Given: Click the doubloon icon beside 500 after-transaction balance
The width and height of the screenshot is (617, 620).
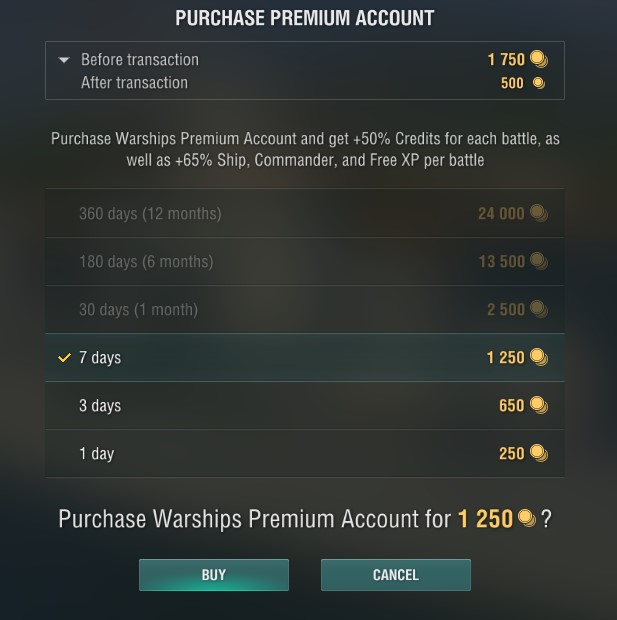Looking at the screenshot, I should [x=539, y=83].
